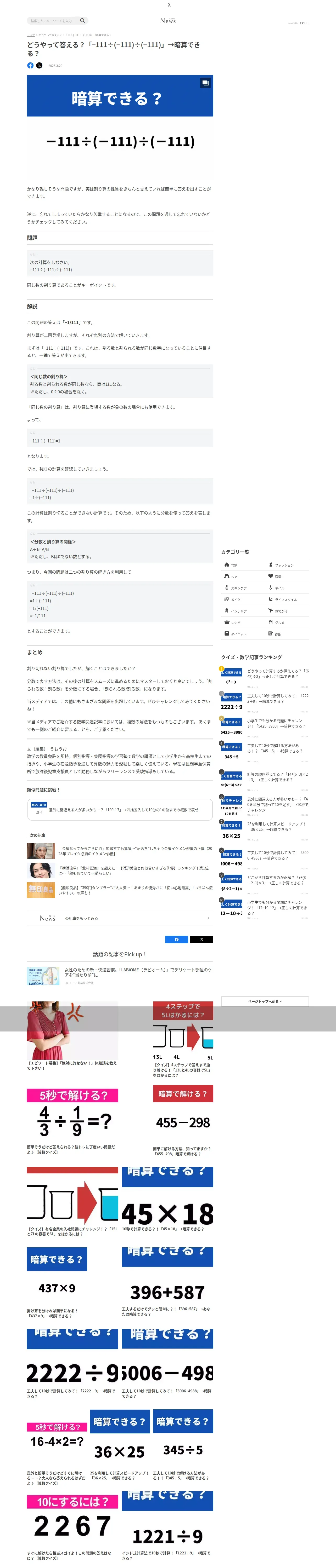Click the まとめ section heading
336x1568 pixels.
click(35, 652)
